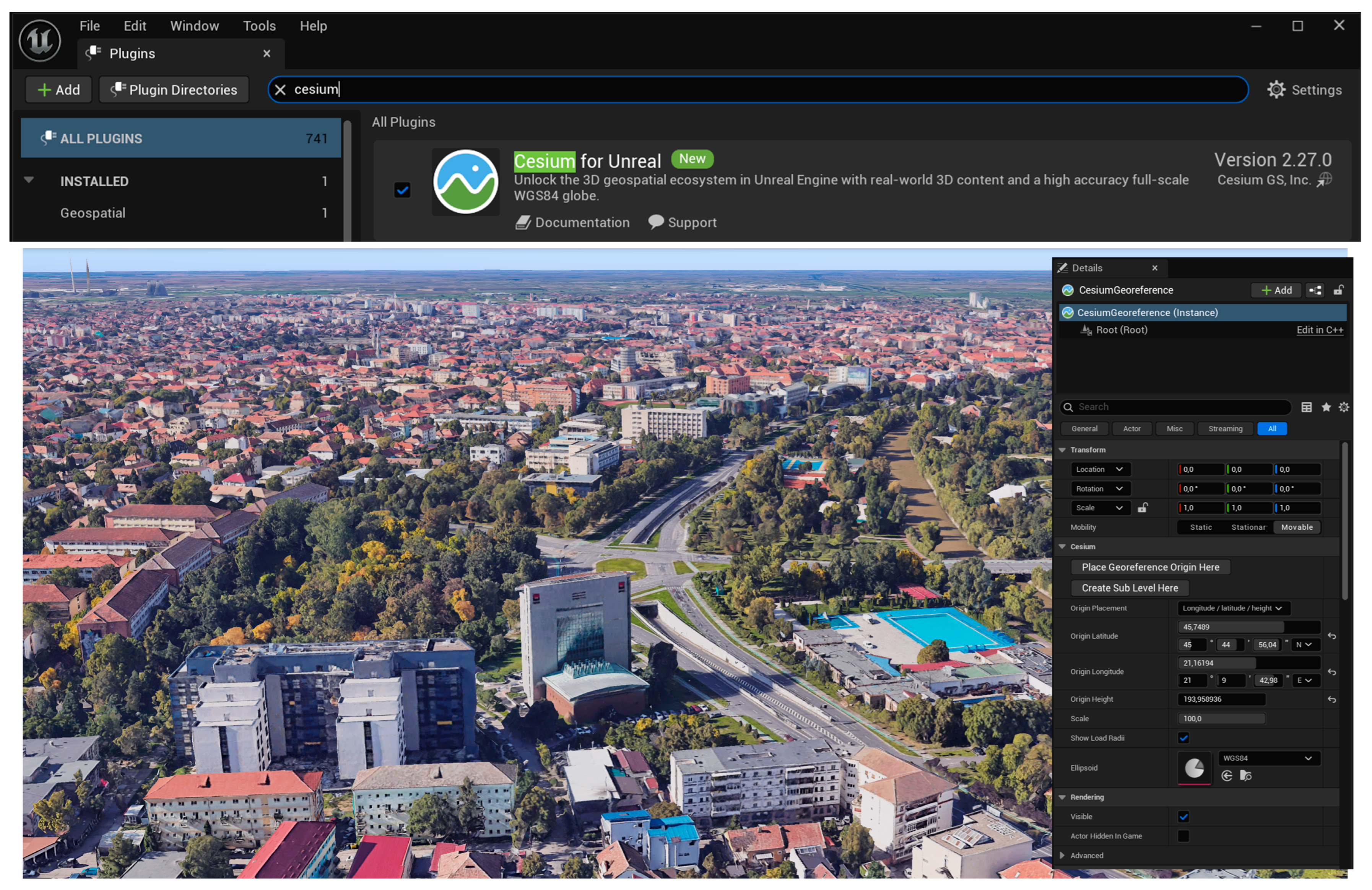Click the Ellipsoid asset thumbnail

pyautogui.click(x=1194, y=768)
